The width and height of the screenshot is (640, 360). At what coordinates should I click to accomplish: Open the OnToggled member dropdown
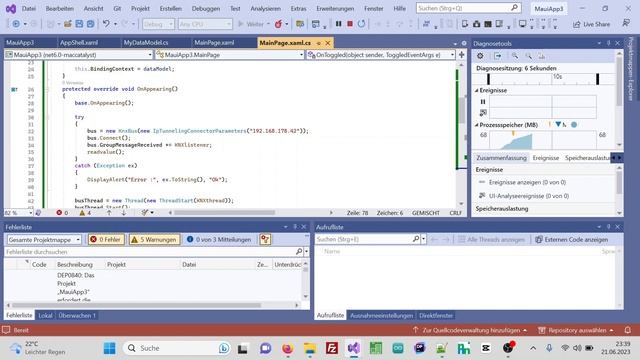pos(381,55)
